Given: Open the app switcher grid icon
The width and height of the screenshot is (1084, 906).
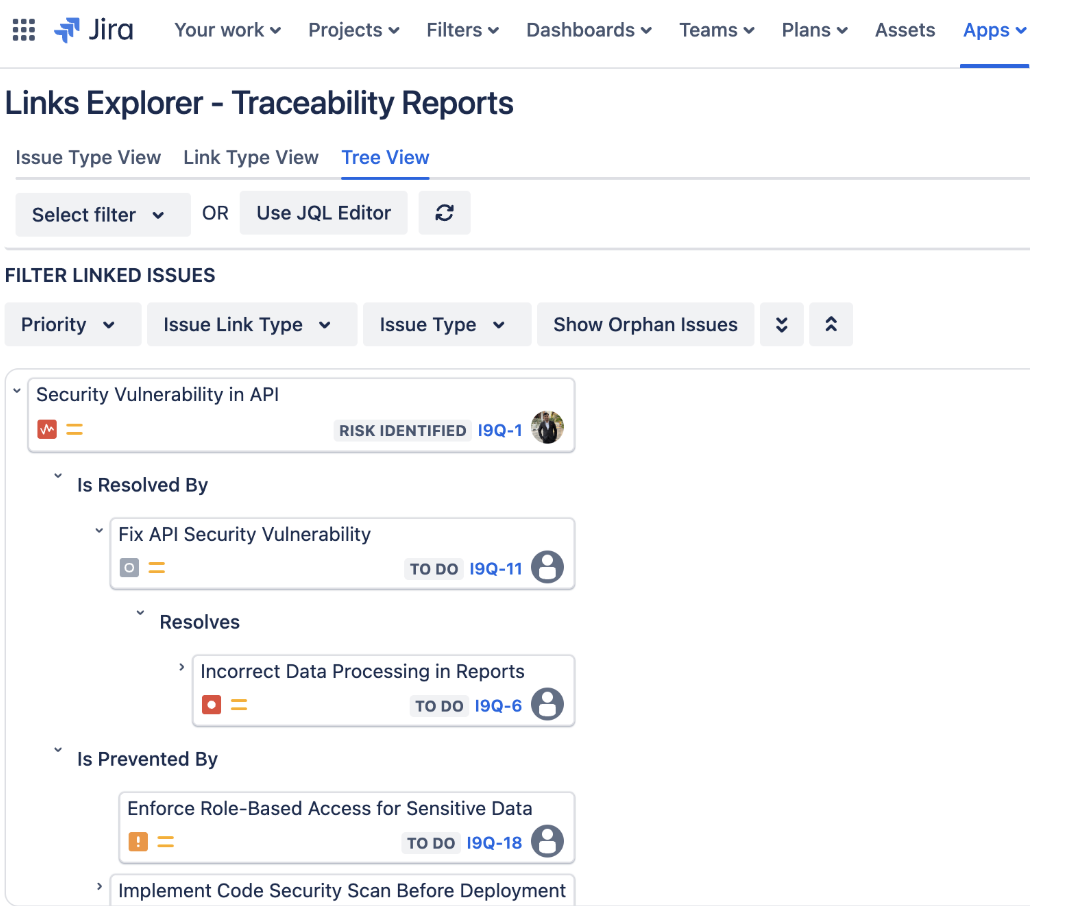Looking at the screenshot, I should [x=23, y=29].
